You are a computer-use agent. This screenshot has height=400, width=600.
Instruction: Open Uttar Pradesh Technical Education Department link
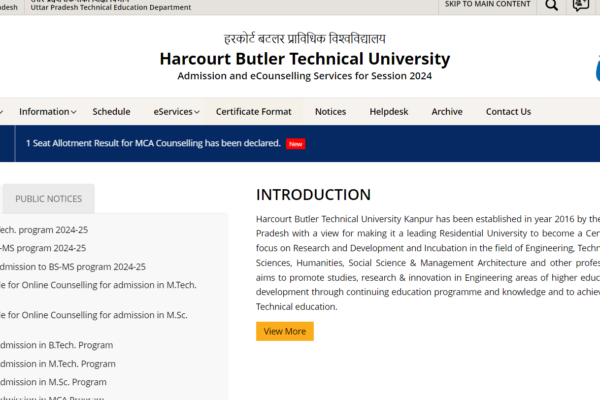(x=111, y=7)
